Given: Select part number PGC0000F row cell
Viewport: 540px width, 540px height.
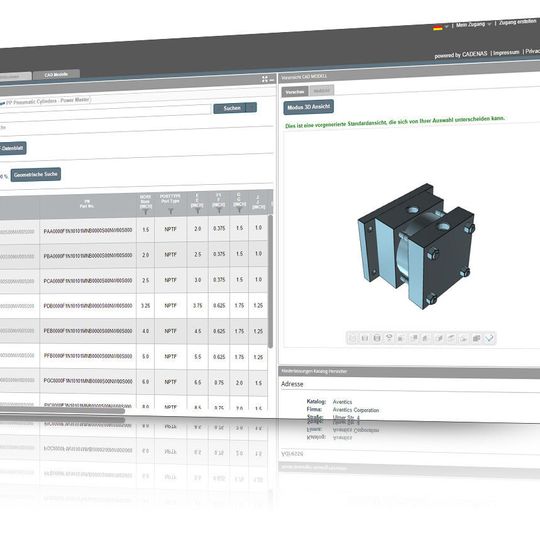Looking at the screenshot, I should pos(88,381).
